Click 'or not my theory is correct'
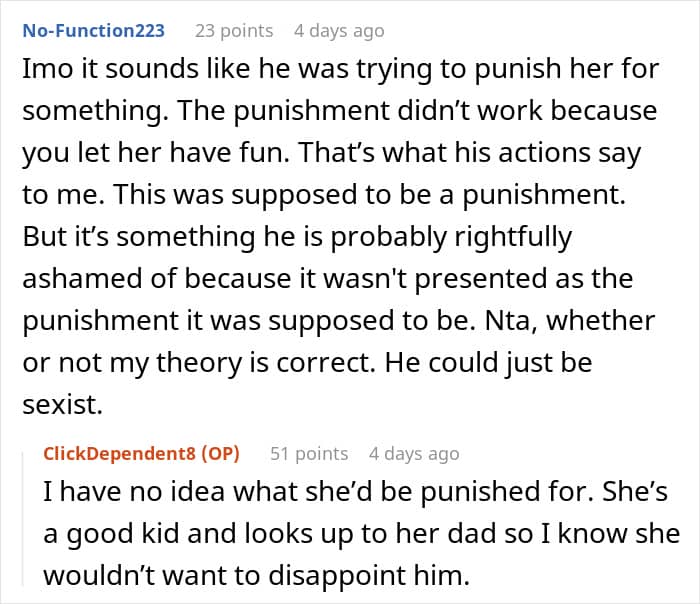The height and width of the screenshot is (604, 700). 198,362
